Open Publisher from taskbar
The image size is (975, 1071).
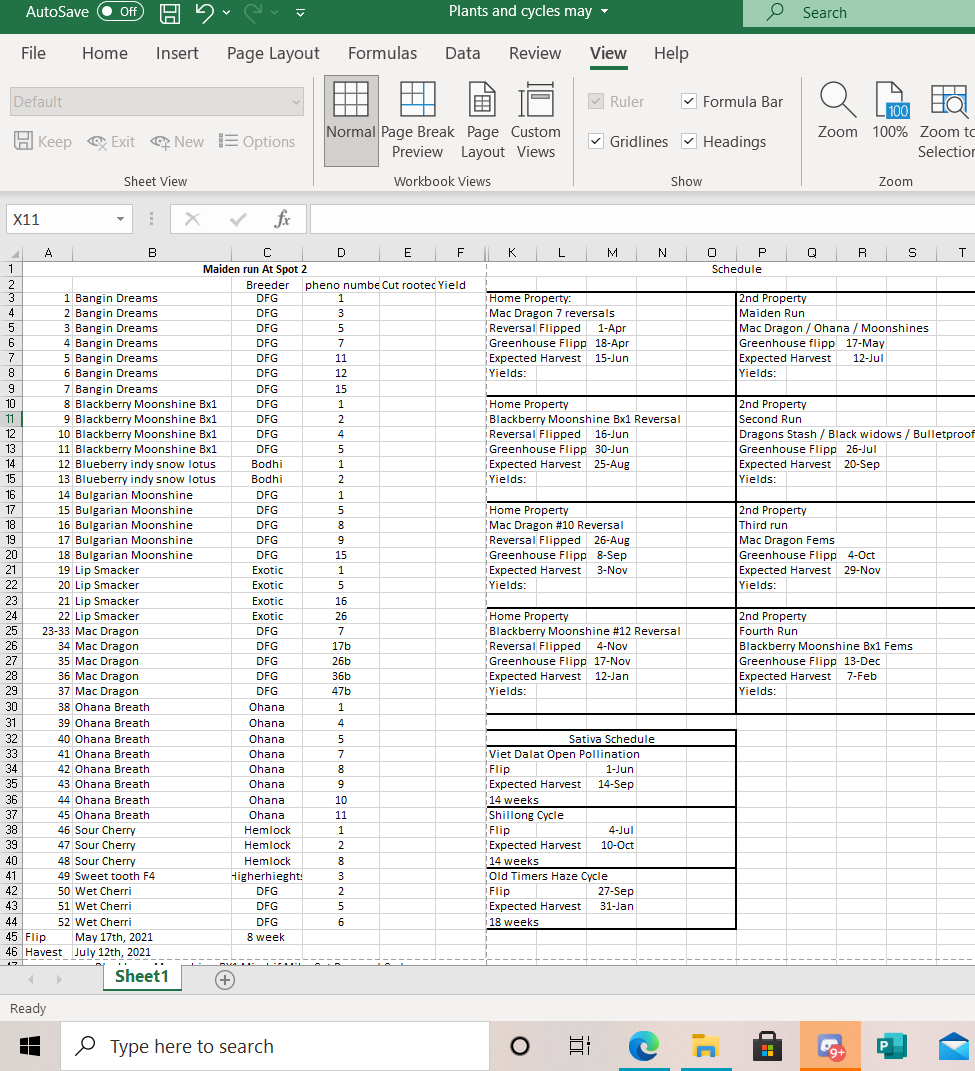[x=892, y=1046]
